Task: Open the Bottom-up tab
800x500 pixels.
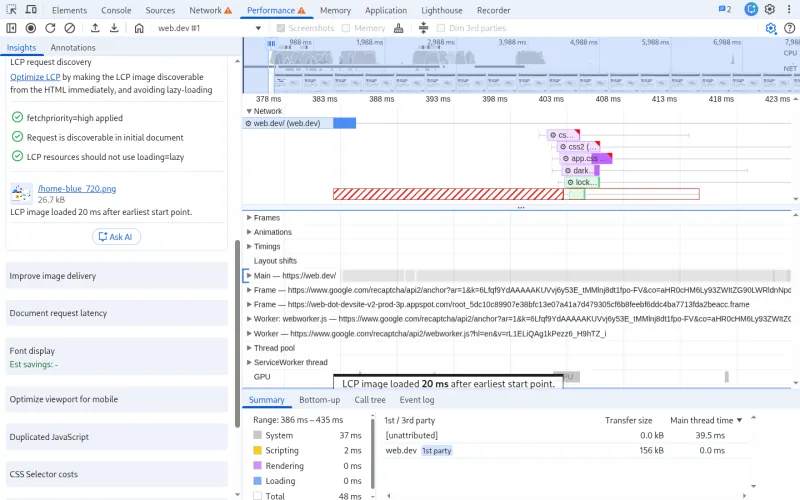Action: coord(319,400)
